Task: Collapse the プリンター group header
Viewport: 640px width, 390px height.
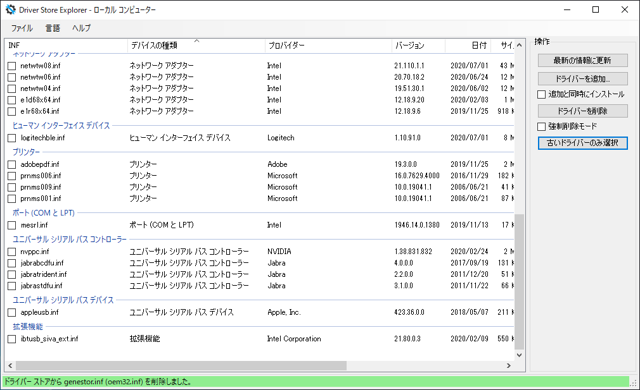Action: (26, 152)
